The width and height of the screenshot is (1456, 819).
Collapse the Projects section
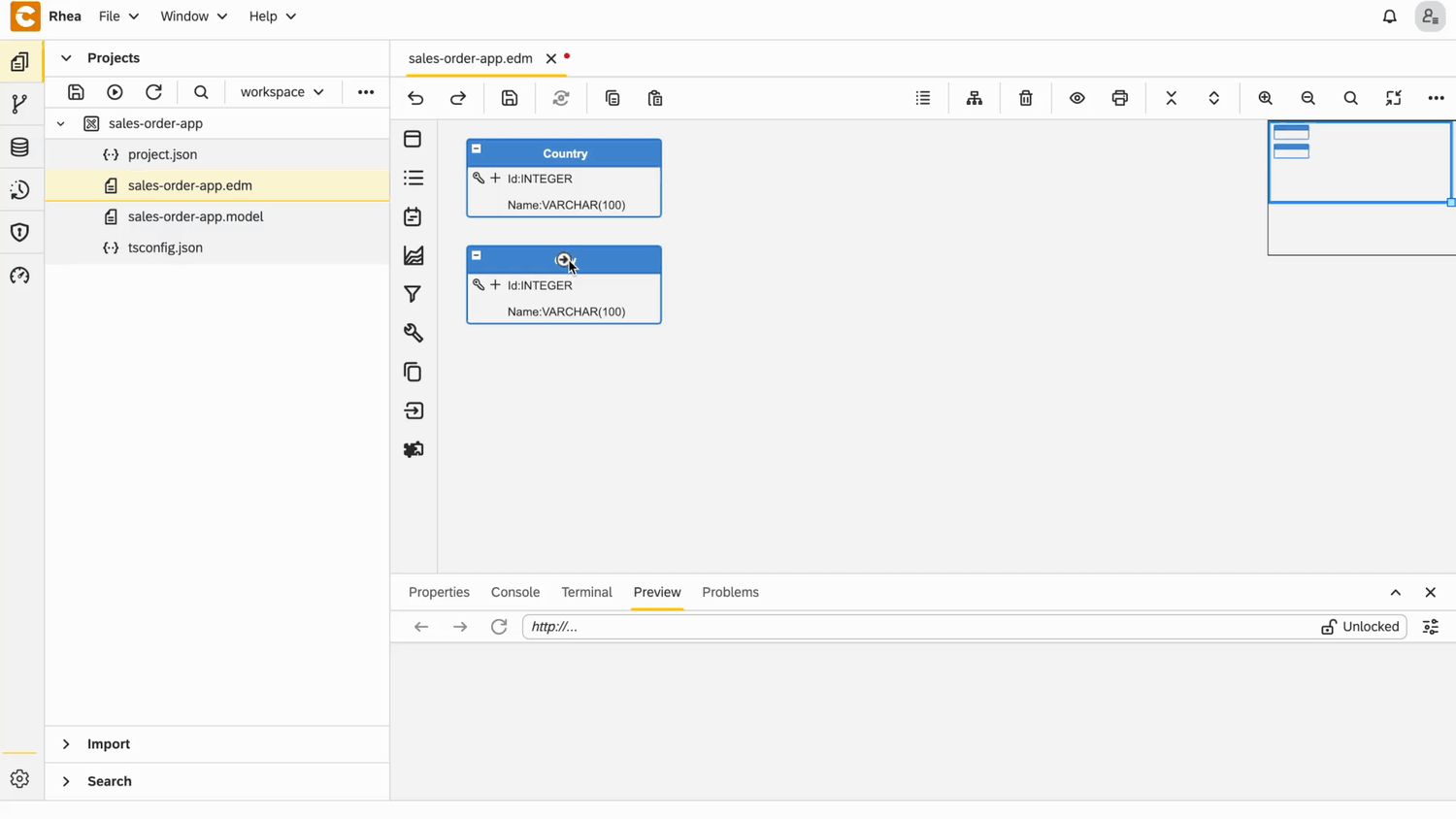pyautogui.click(x=66, y=58)
